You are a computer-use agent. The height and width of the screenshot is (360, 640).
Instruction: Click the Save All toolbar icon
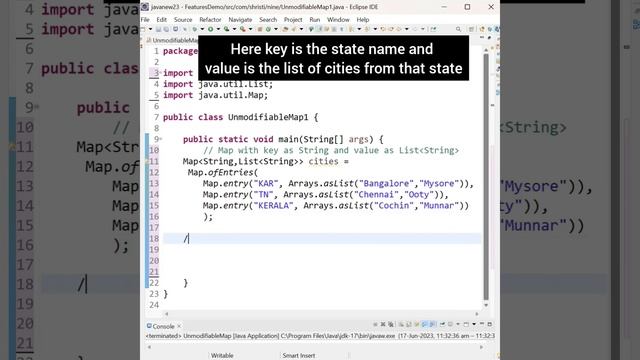[166, 29]
